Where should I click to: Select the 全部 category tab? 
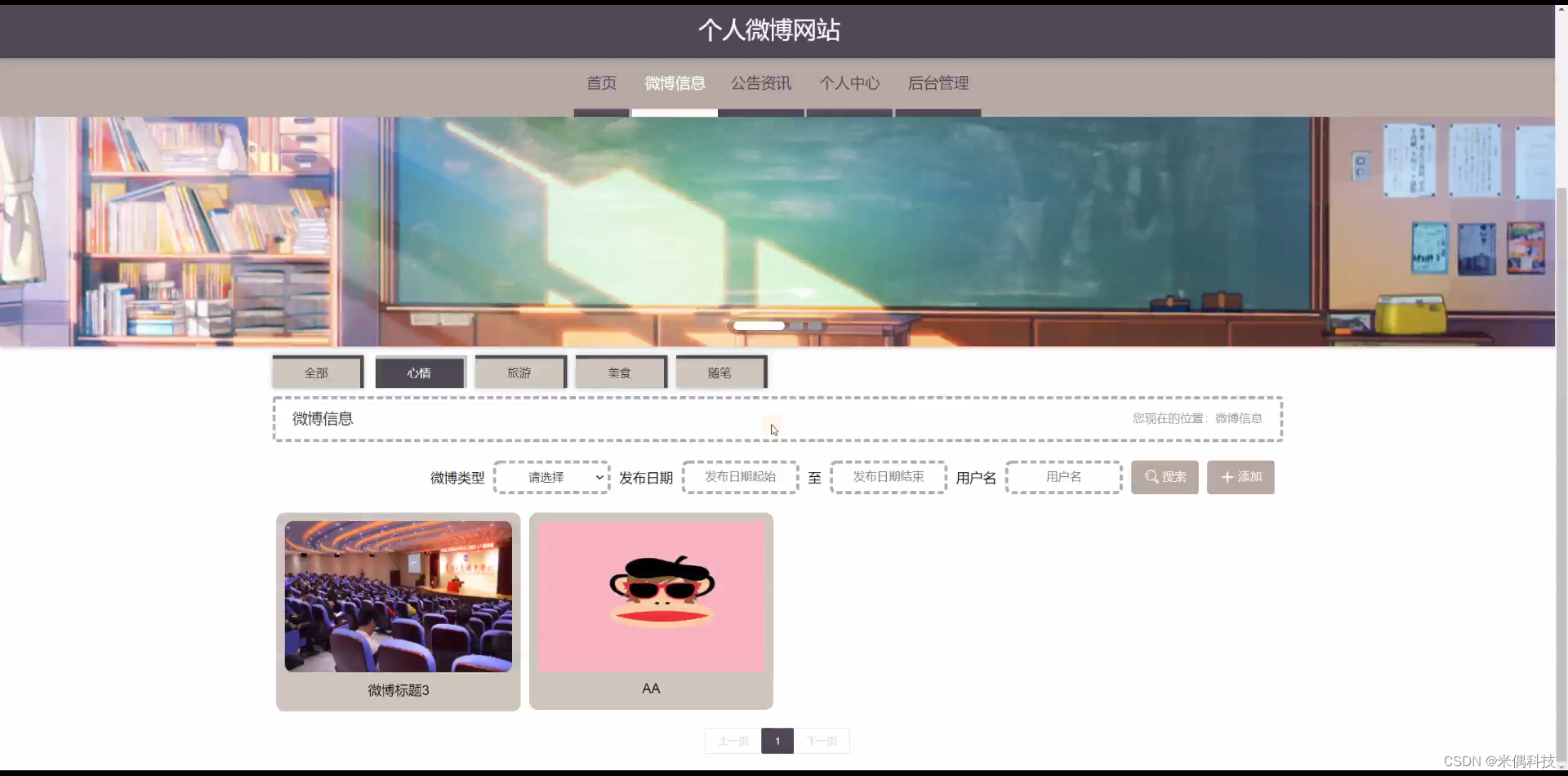click(317, 372)
